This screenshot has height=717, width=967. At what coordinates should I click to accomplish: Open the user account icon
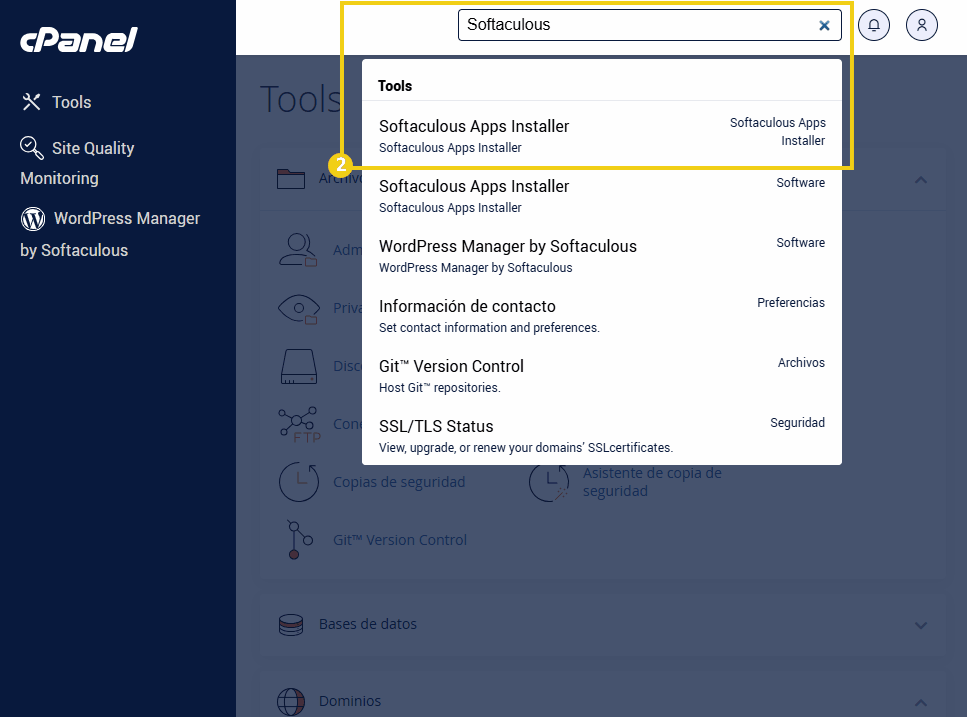coord(921,25)
